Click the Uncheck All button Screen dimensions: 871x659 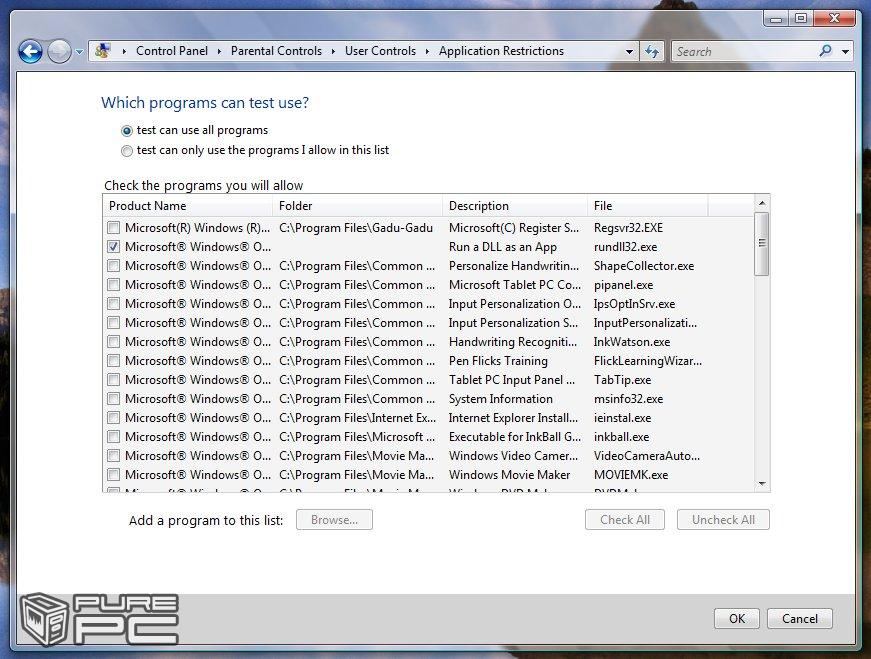[x=723, y=520]
